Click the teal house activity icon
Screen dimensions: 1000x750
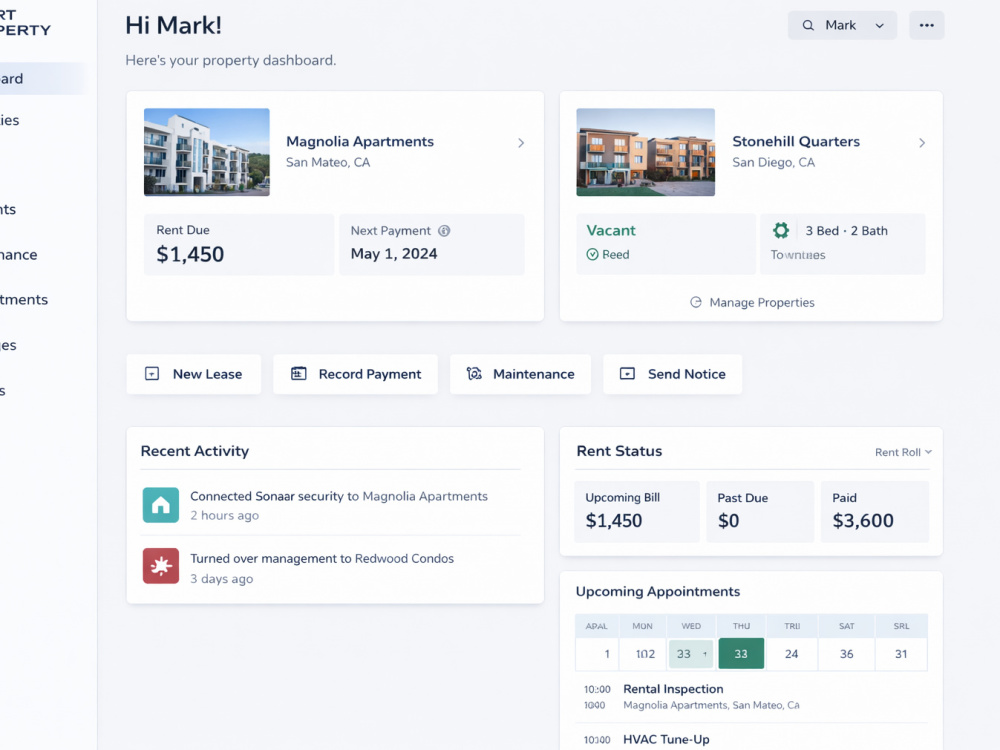161,505
